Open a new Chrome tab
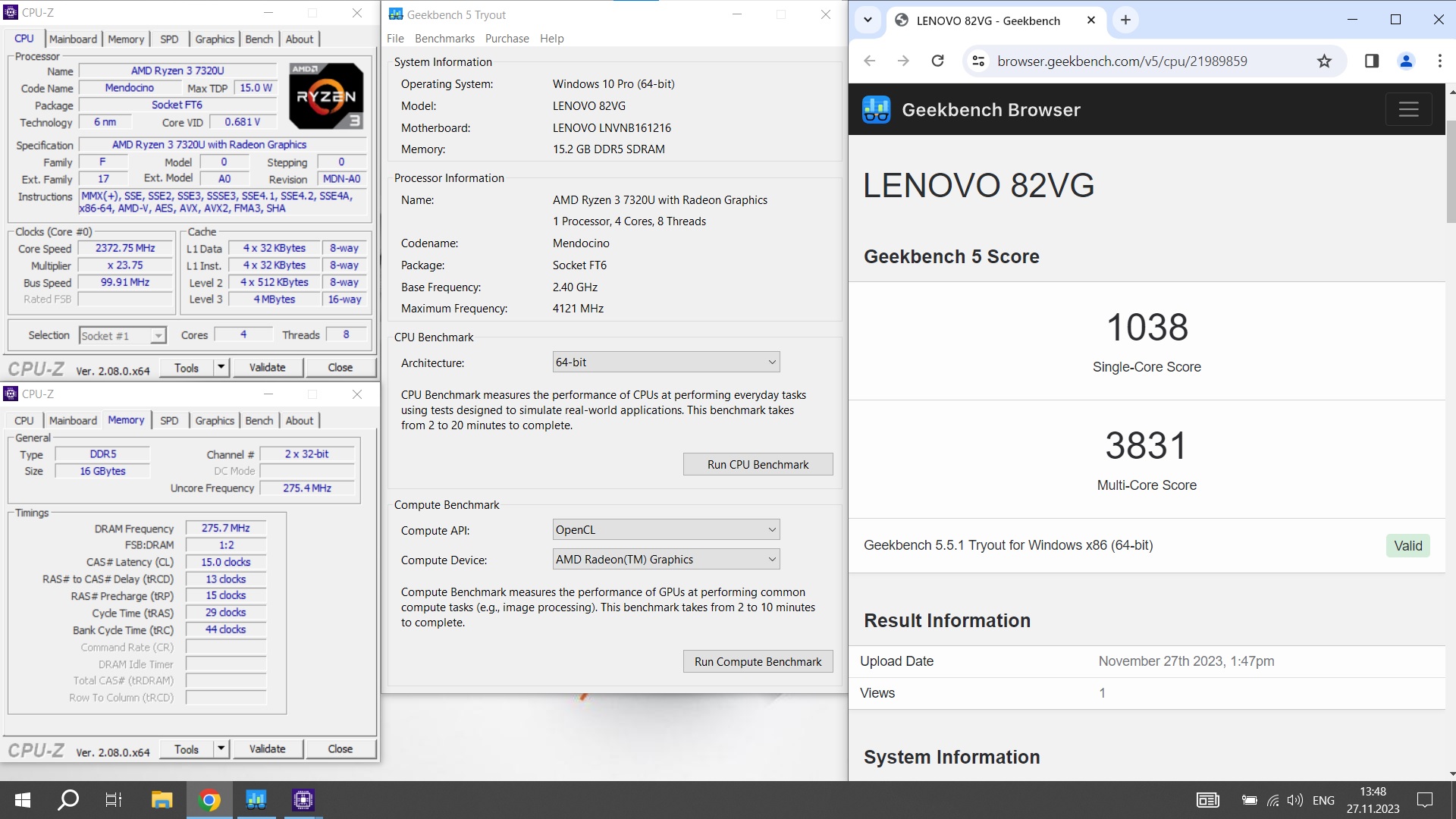The image size is (1456, 819). coord(1125,20)
